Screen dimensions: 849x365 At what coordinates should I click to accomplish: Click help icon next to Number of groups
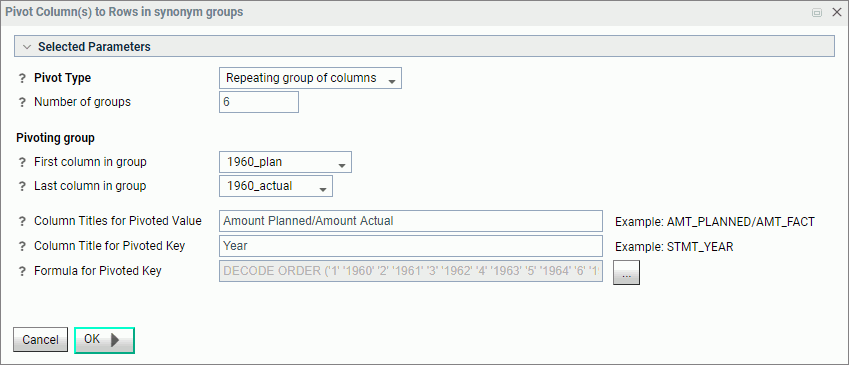[22, 102]
